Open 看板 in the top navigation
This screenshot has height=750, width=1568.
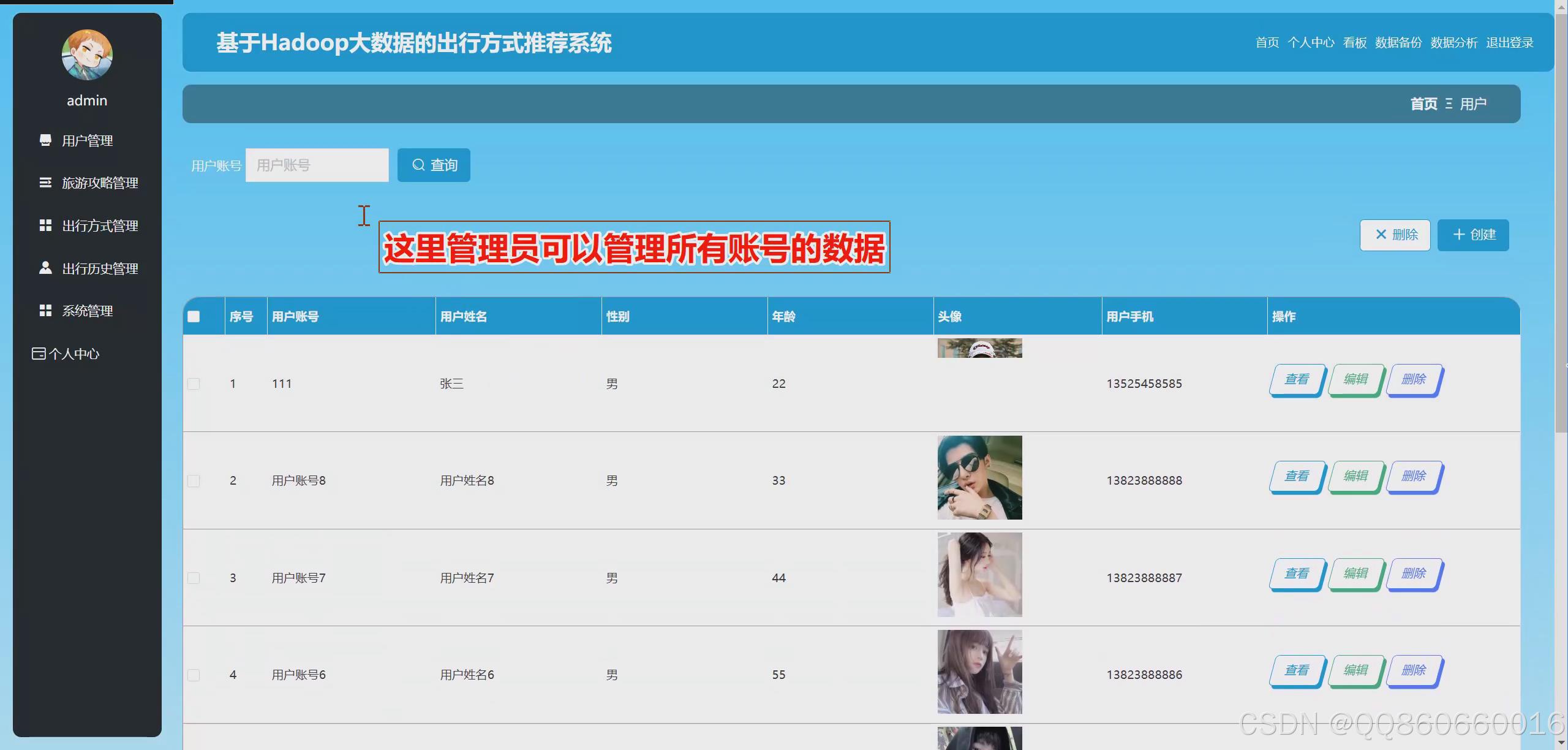click(1355, 42)
